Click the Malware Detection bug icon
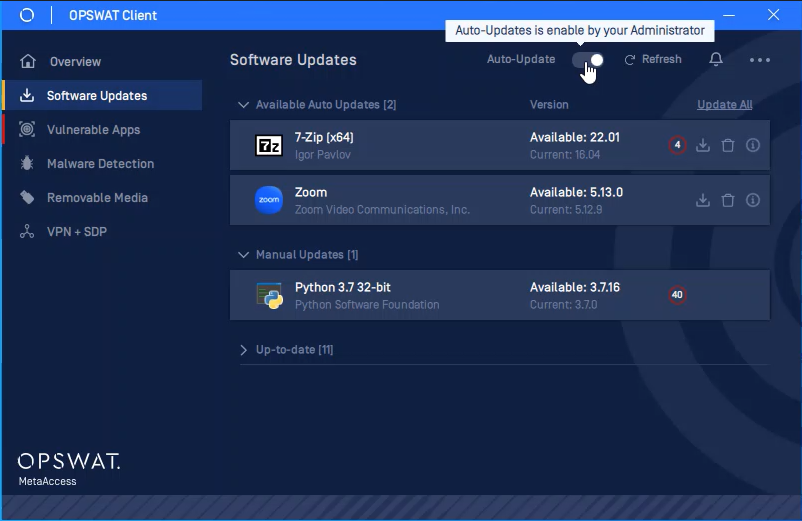 tap(27, 164)
